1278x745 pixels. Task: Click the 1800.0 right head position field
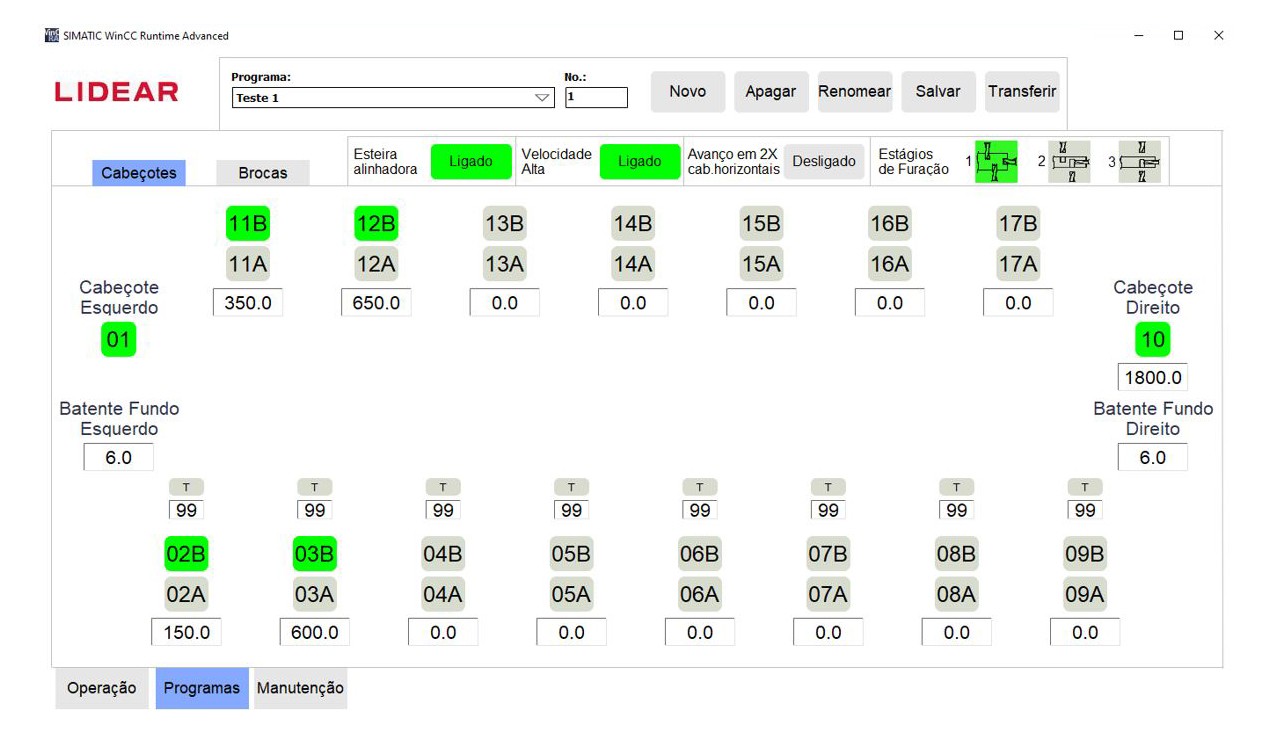pos(1152,378)
